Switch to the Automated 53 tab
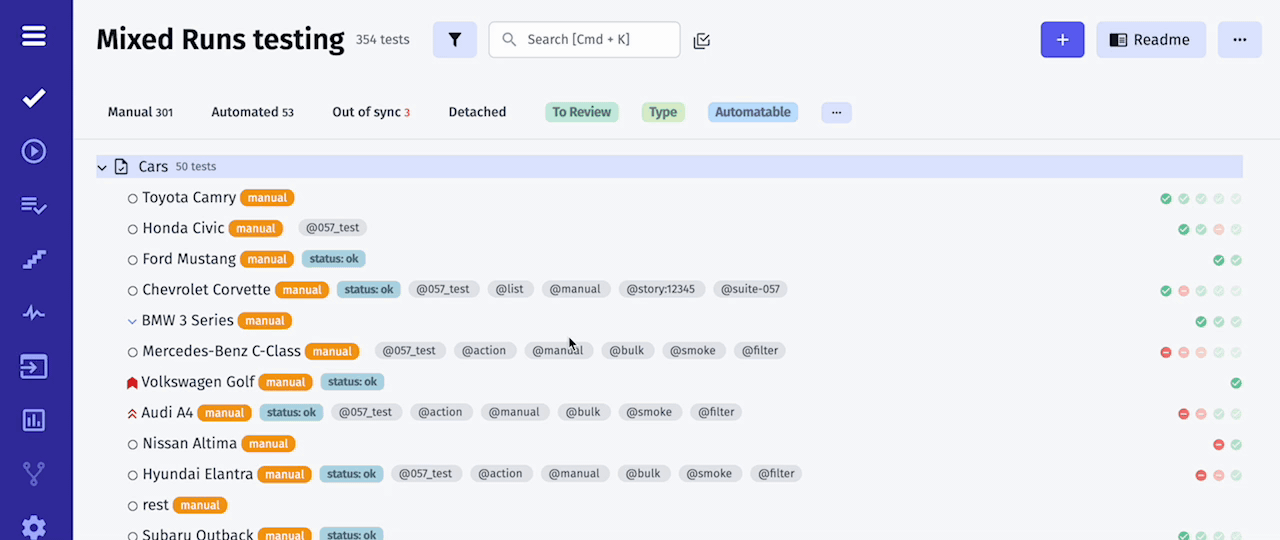This screenshot has height=540, width=1280. coord(252,112)
